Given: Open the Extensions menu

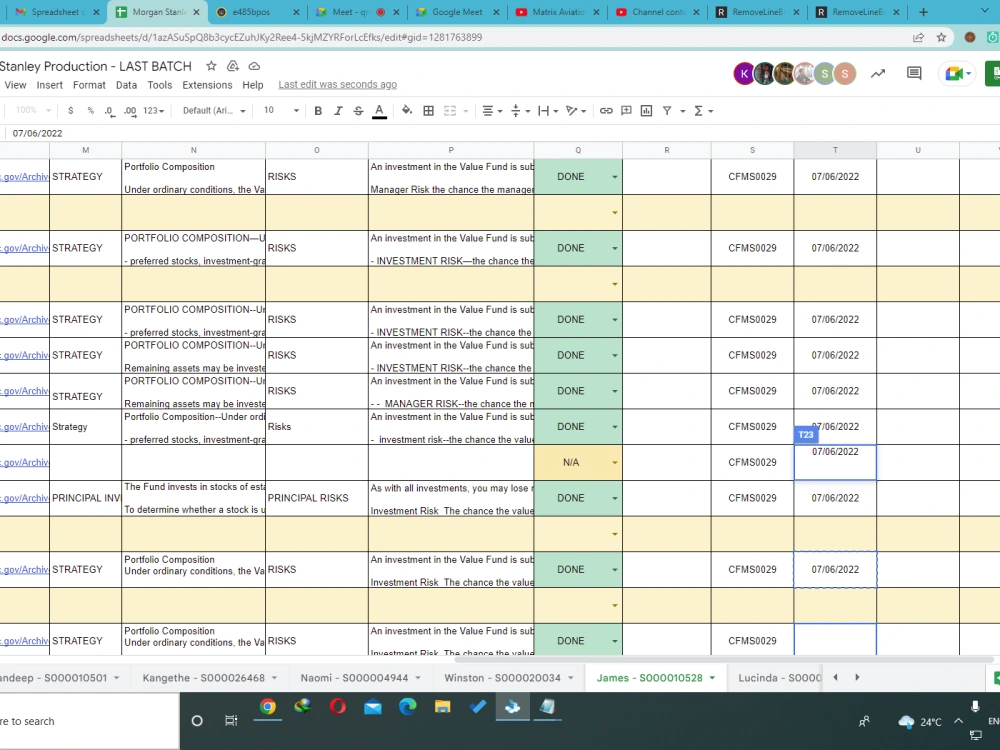Looking at the screenshot, I should (207, 85).
